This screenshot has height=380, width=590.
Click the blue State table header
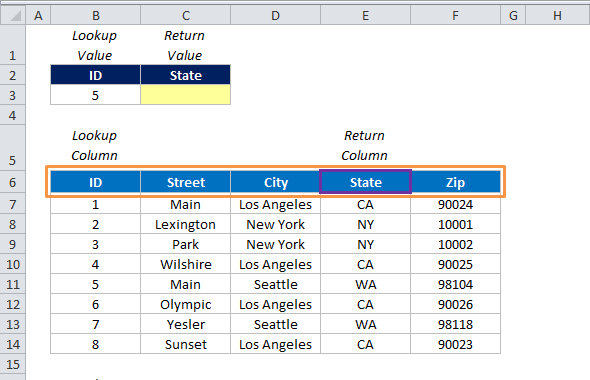coord(365,182)
